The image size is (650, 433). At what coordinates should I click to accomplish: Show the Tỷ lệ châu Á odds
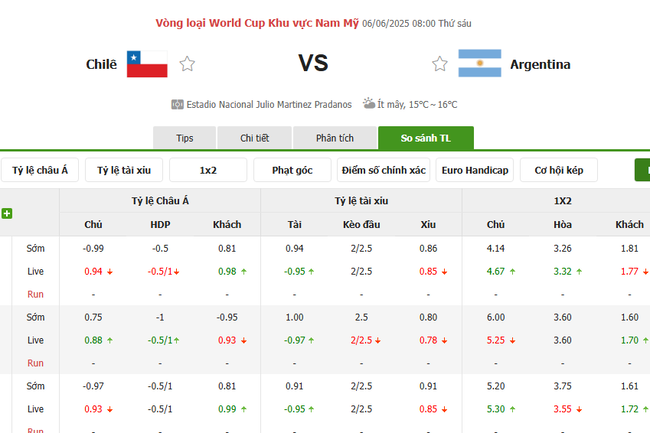[40, 170]
